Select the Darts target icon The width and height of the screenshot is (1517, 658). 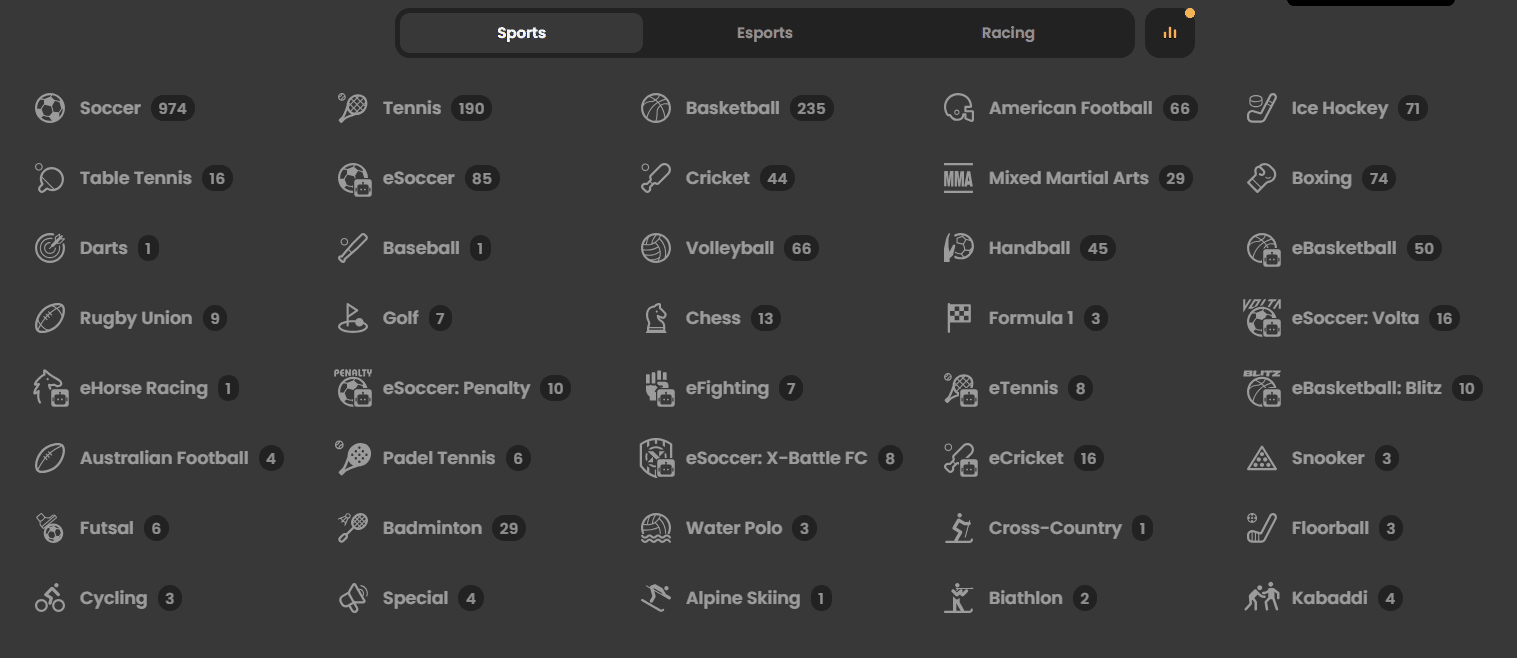49,247
